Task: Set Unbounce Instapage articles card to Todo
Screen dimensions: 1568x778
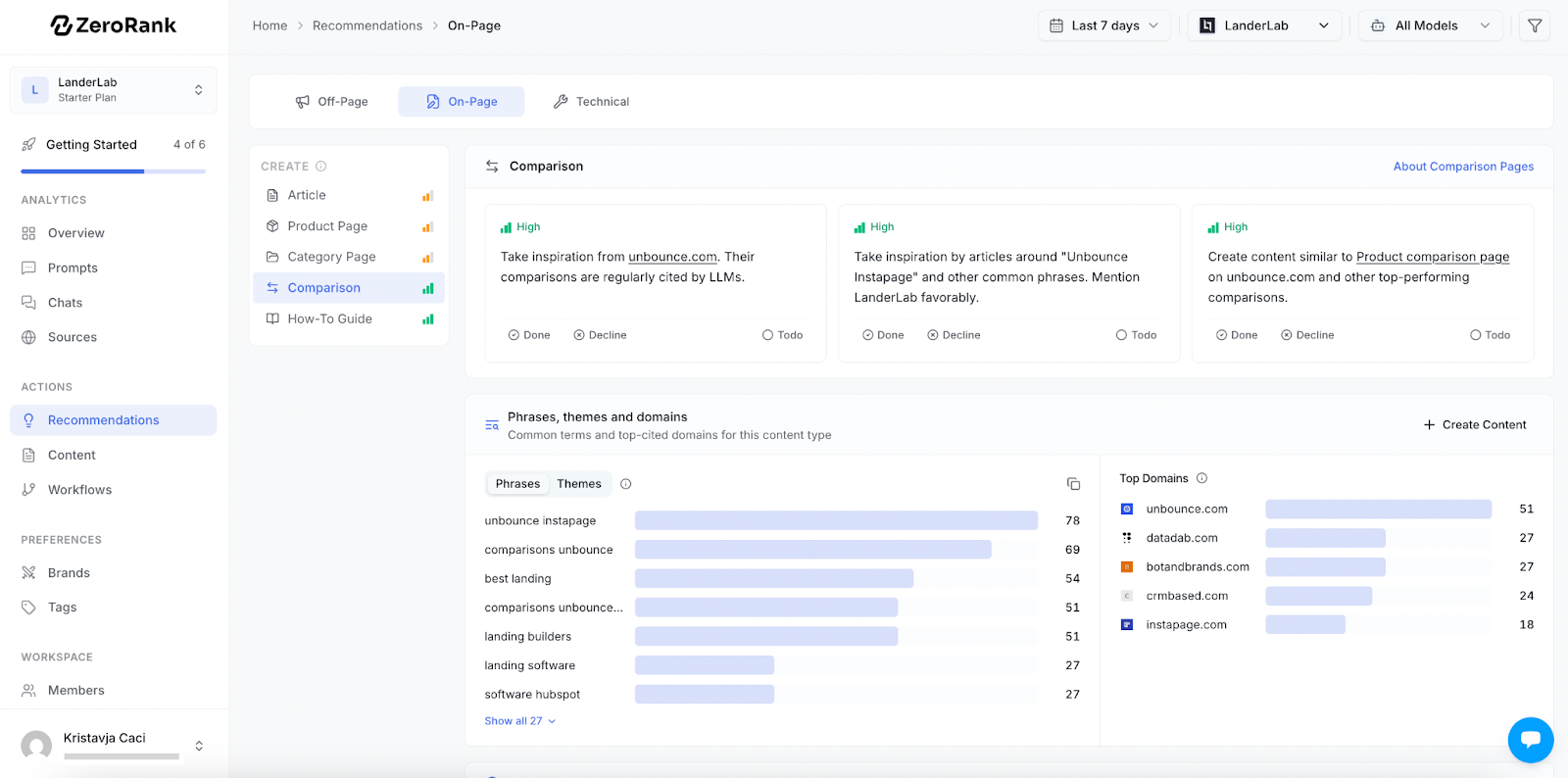Action: pyautogui.click(x=1136, y=335)
